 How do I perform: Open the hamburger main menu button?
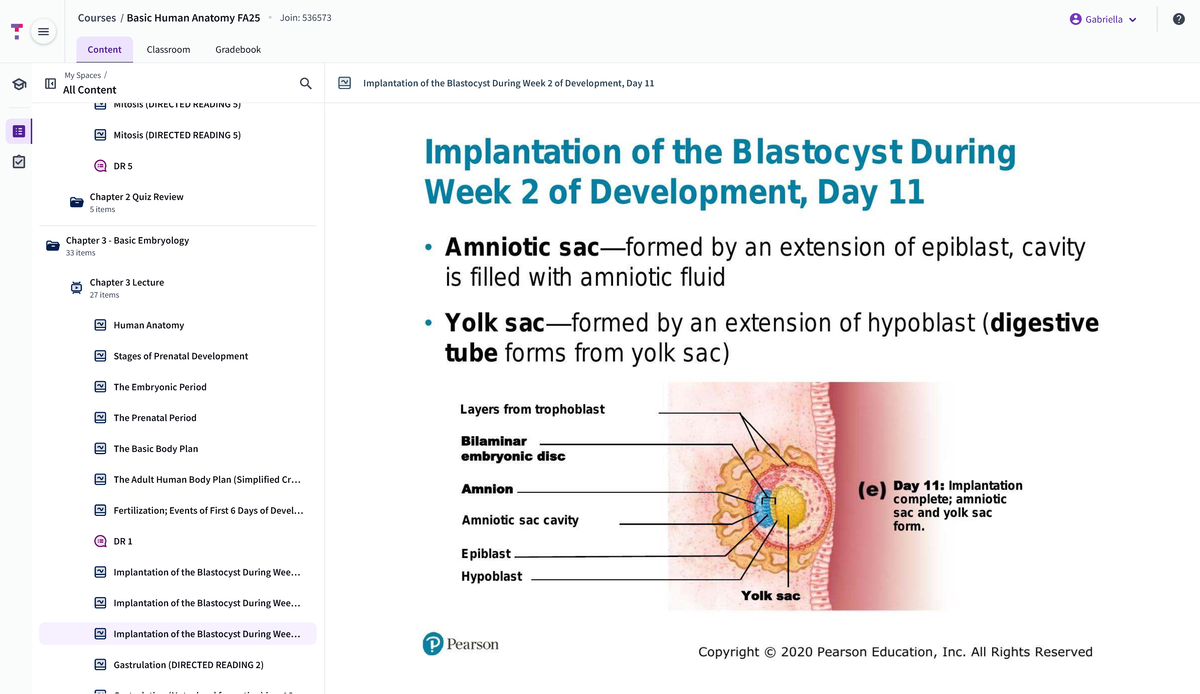43,32
